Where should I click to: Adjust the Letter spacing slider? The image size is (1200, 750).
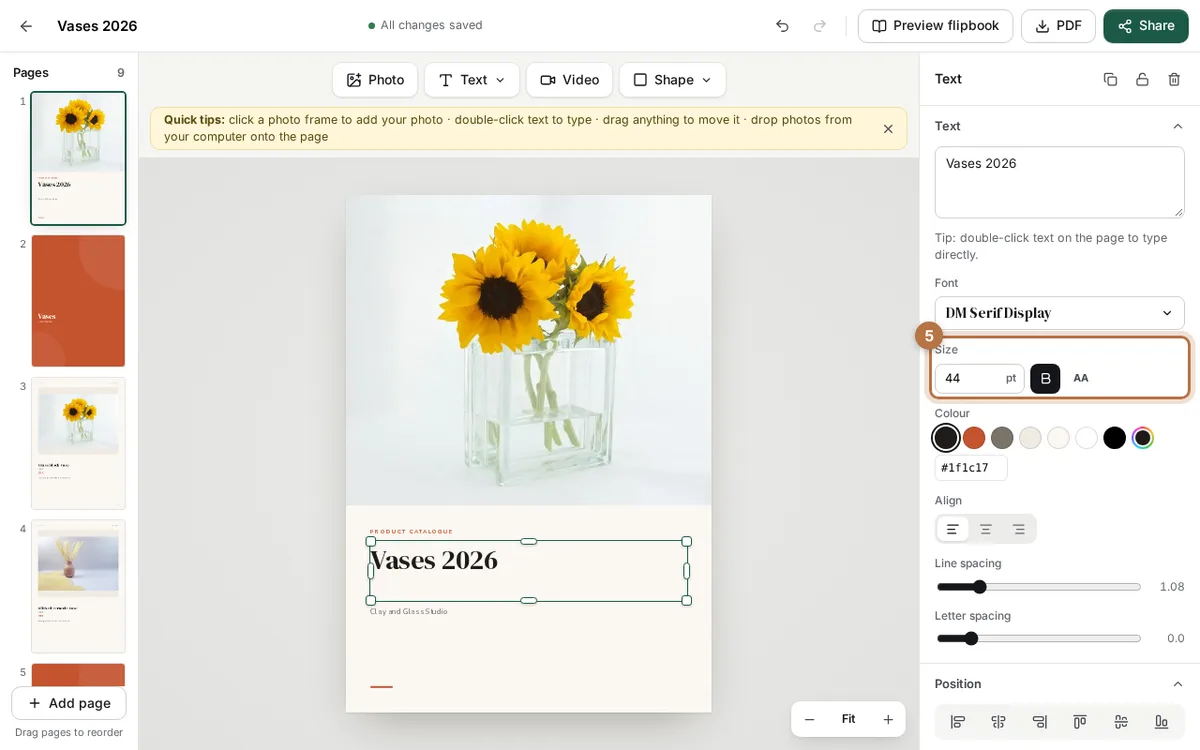[1039, 638]
